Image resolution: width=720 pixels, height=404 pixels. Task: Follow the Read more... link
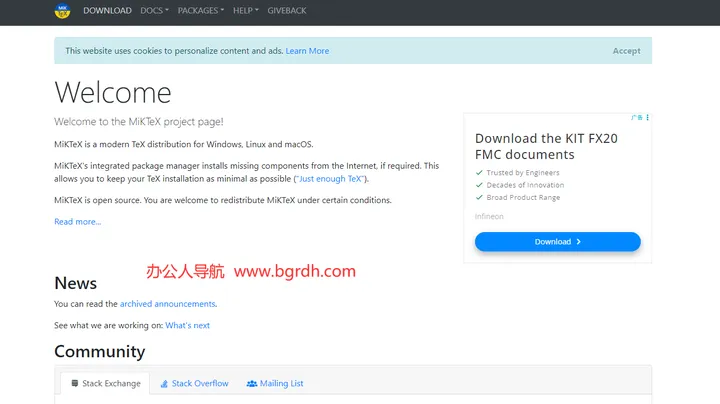78,222
